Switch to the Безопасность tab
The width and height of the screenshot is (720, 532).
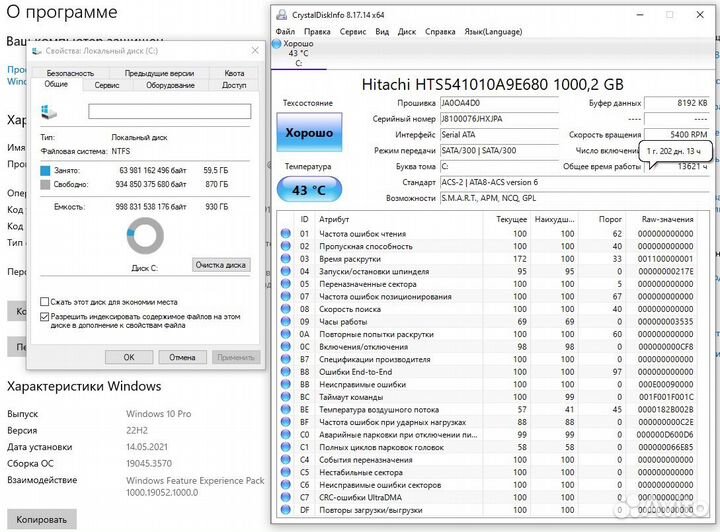(70, 73)
